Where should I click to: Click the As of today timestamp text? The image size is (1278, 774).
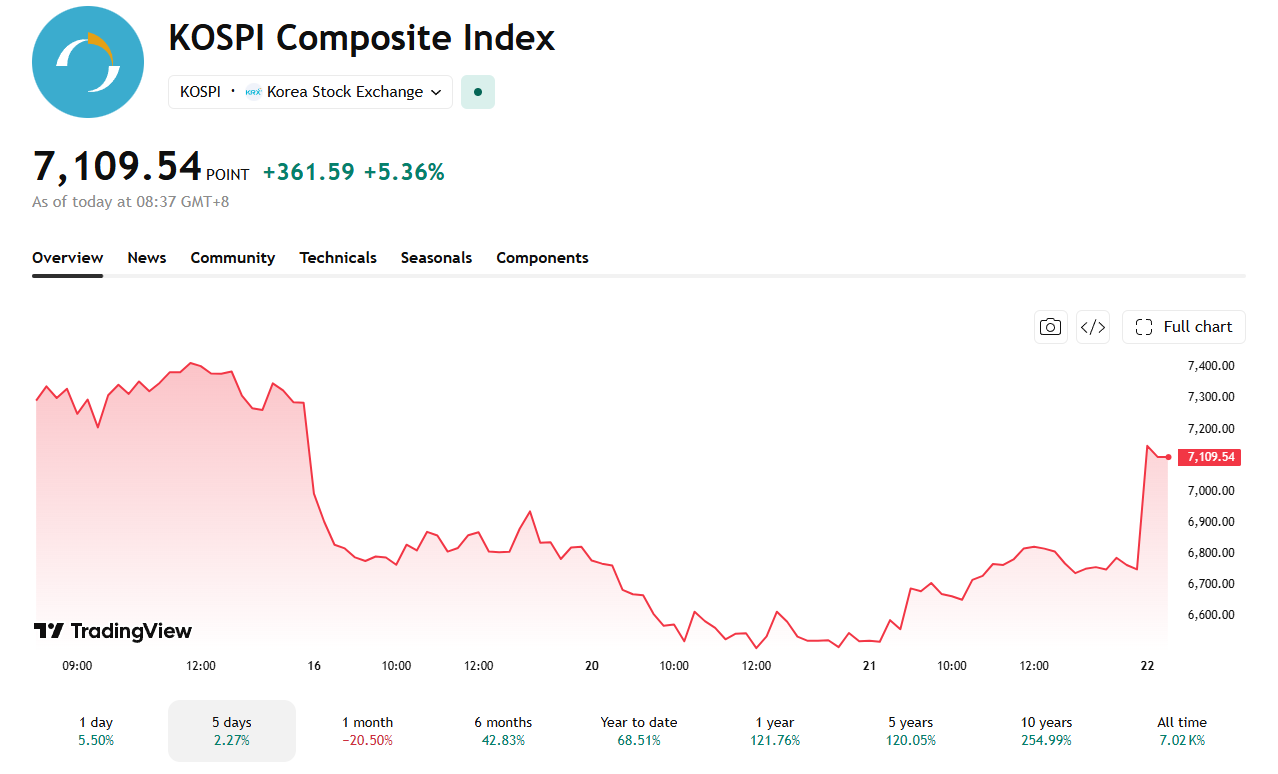click(131, 202)
